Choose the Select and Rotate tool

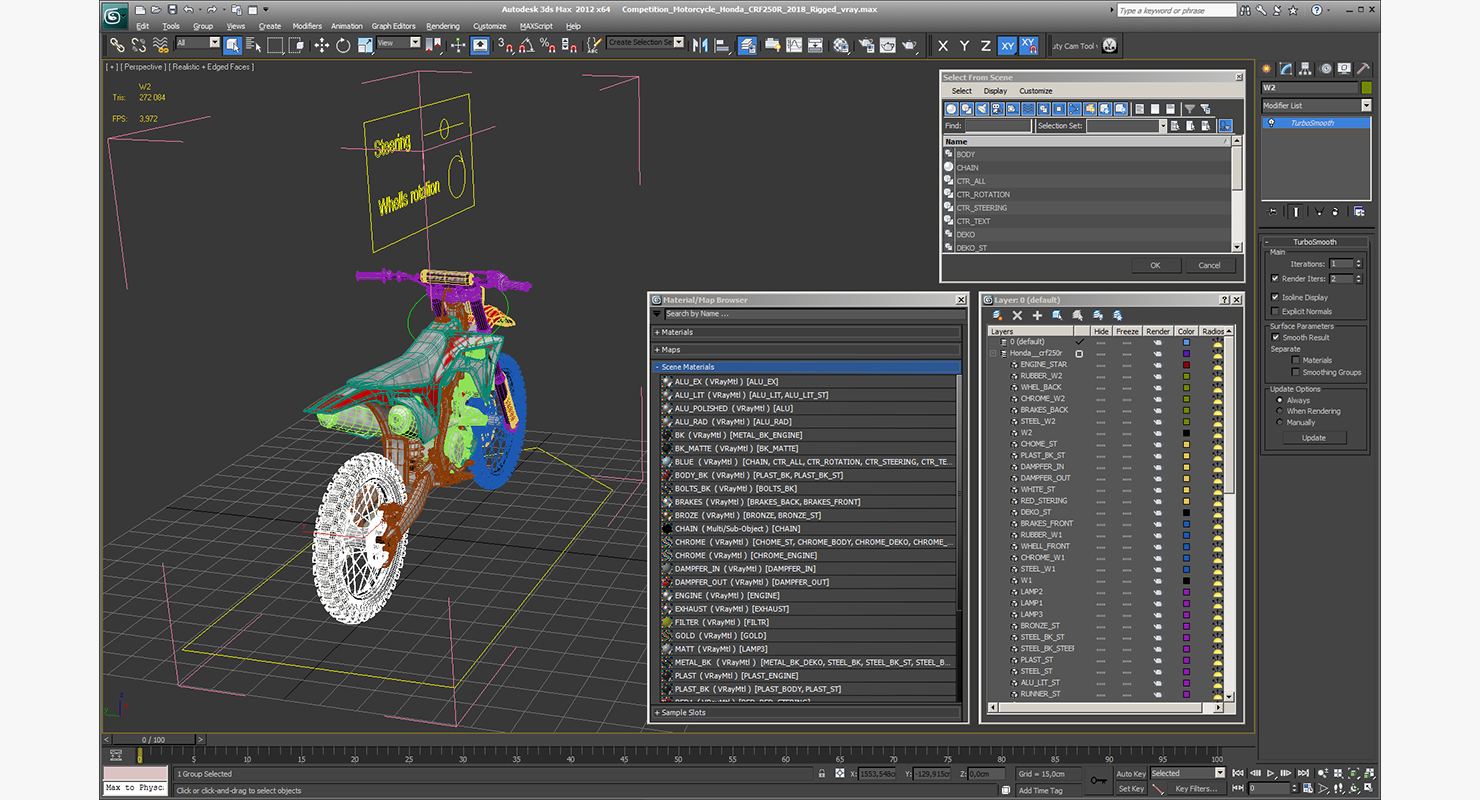tap(343, 45)
